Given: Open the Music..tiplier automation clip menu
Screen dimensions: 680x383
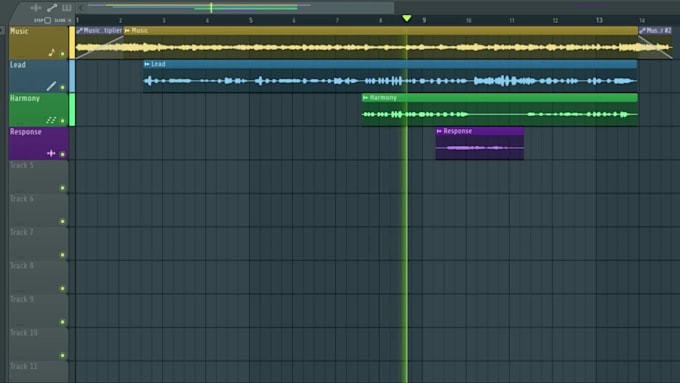Looking at the screenshot, I should pyautogui.click(x=79, y=30).
